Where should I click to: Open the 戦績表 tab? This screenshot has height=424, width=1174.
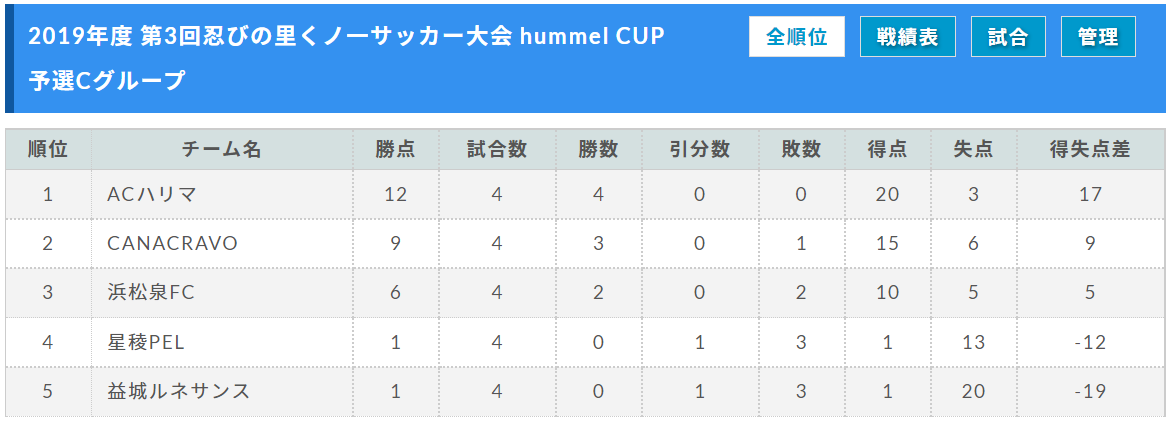907,37
